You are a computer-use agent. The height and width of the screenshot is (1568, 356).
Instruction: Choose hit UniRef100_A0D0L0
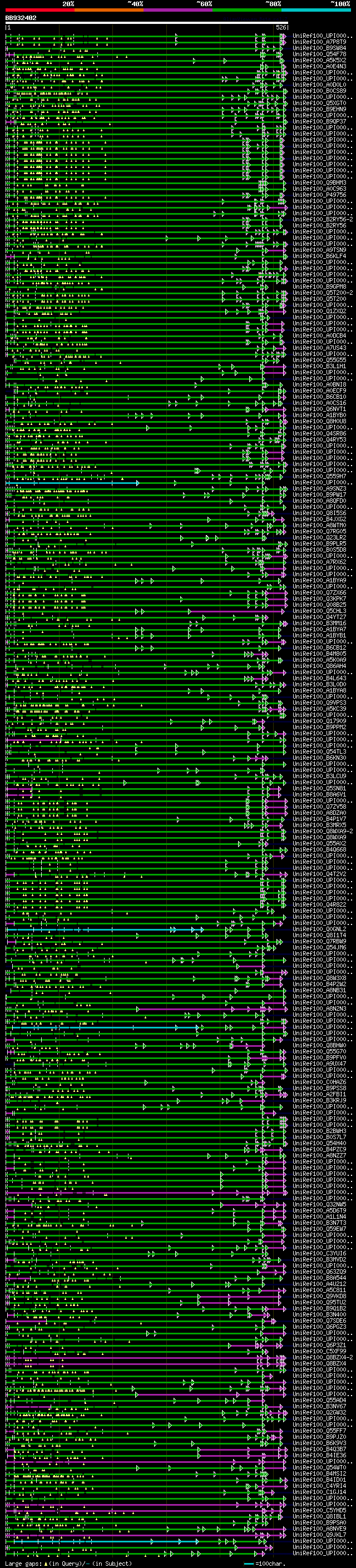[319, 85]
